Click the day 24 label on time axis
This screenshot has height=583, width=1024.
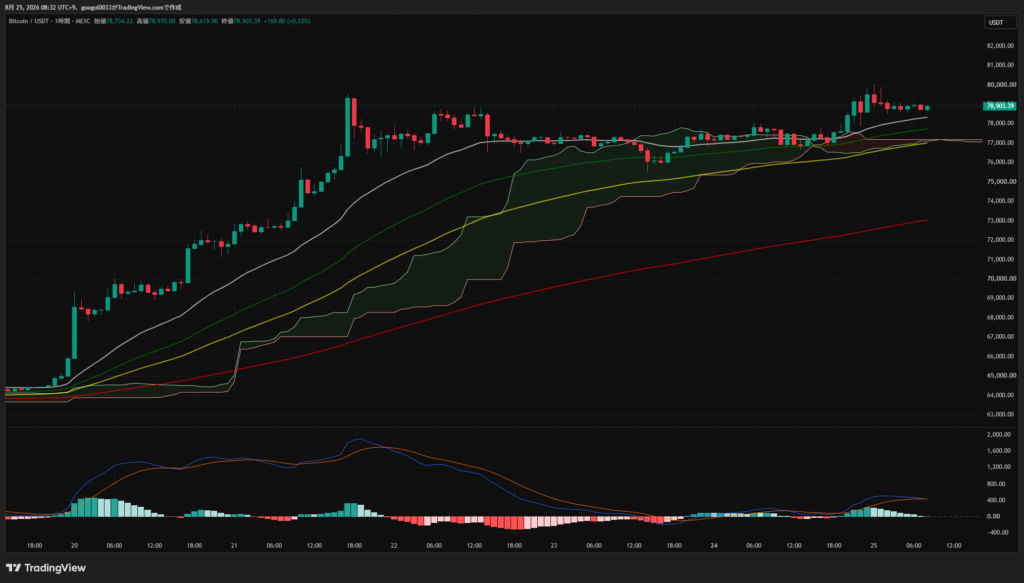[714, 546]
